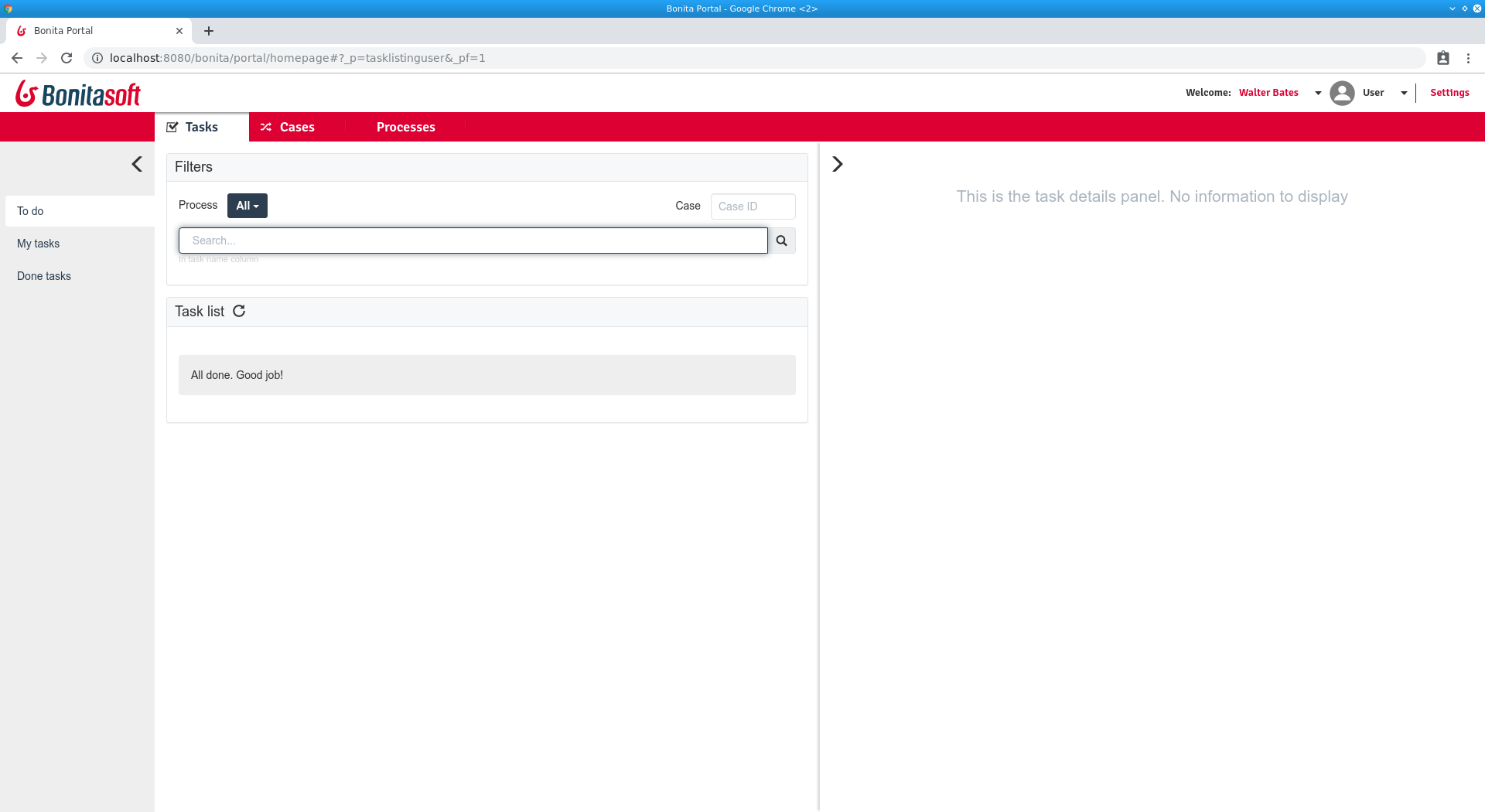
Task: Go back in browser history
Action: pyautogui.click(x=17, y=58)
